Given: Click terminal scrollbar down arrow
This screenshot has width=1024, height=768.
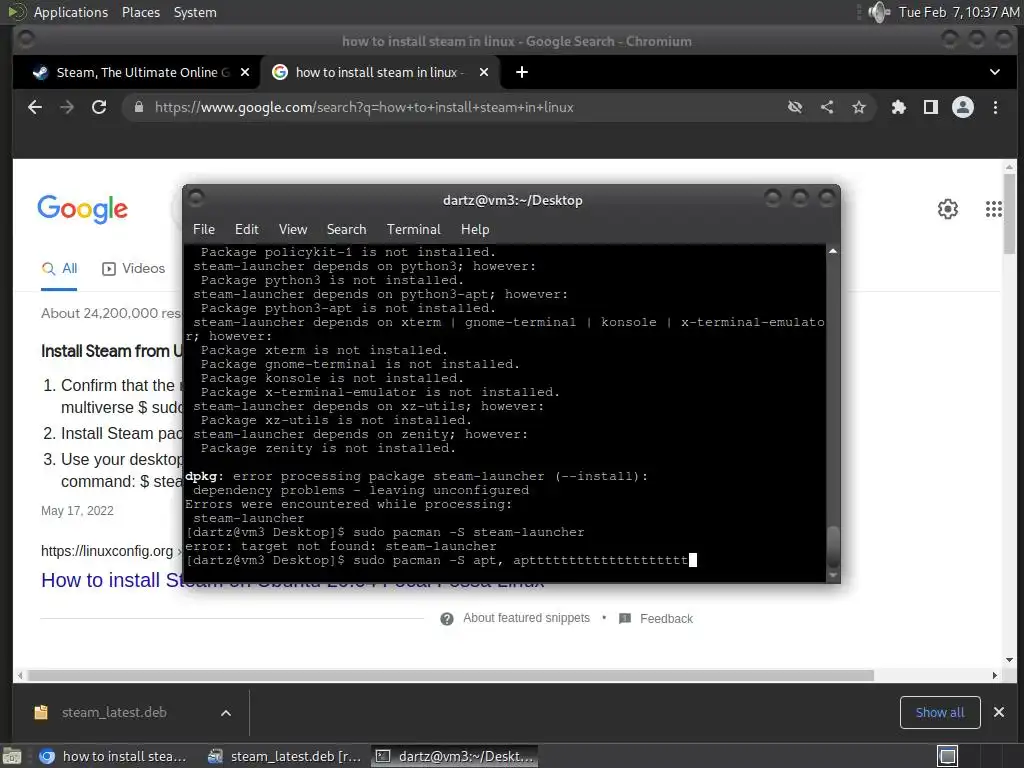Looking at the screenshot, I should [833, 576].
